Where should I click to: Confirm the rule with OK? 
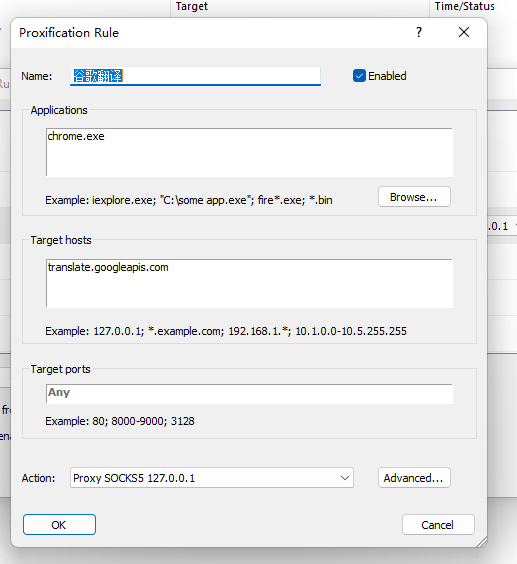(x=59, y=525)
